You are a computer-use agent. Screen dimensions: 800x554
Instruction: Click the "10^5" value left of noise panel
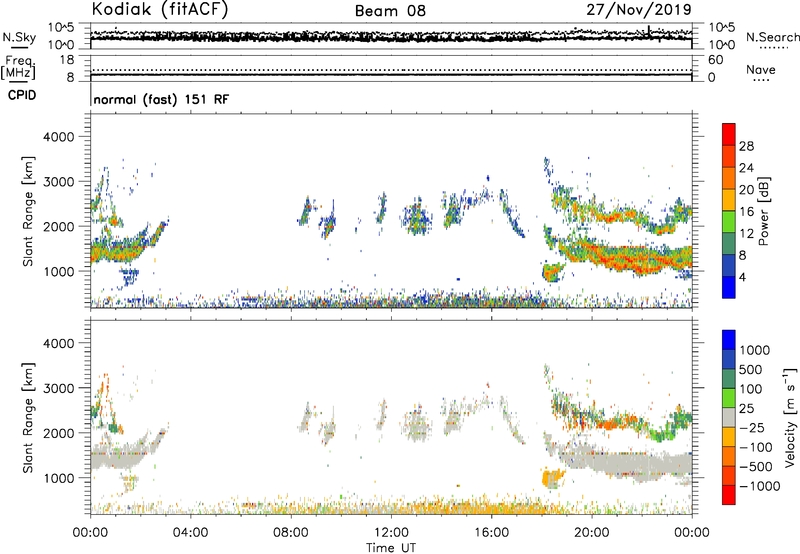(x=61, y=27)
